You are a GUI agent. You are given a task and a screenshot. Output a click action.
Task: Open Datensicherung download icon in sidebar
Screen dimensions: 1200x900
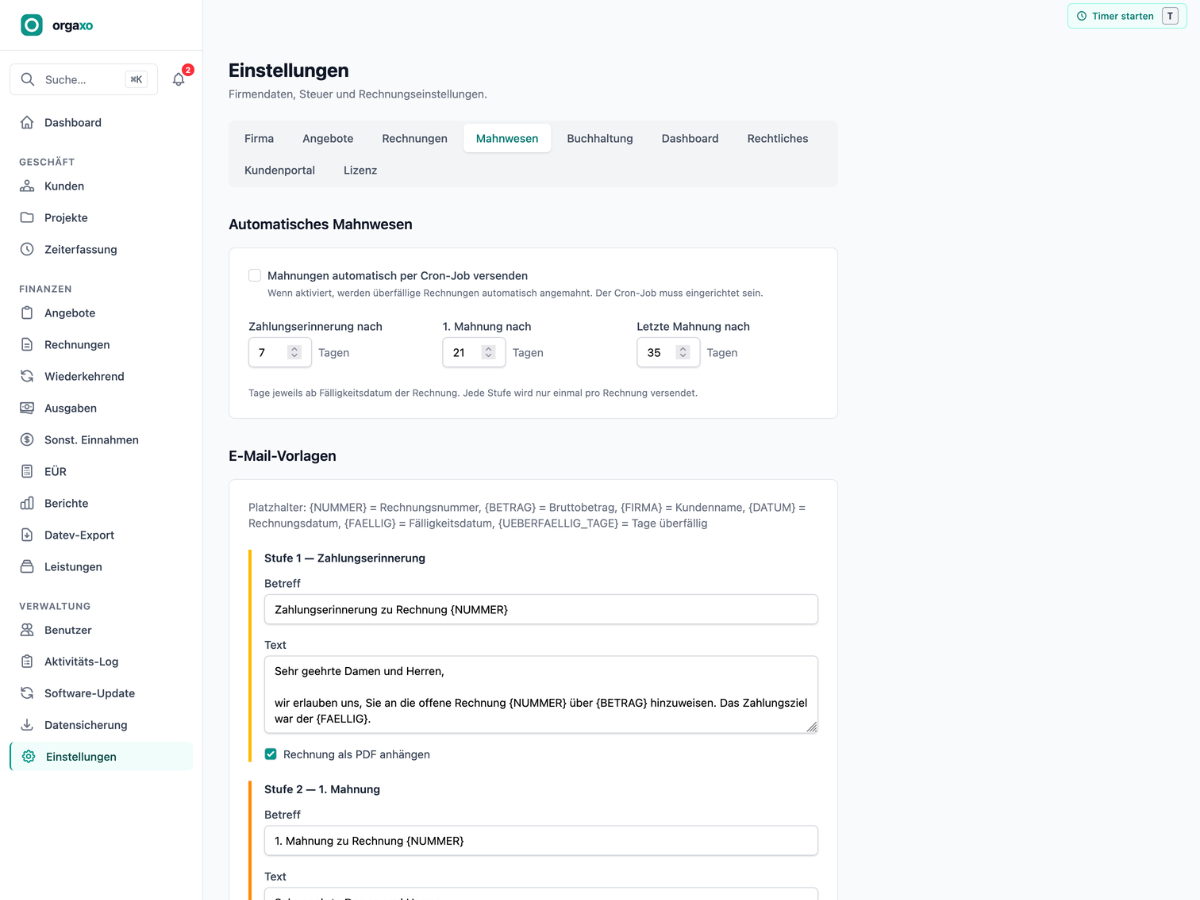point(27,725)
